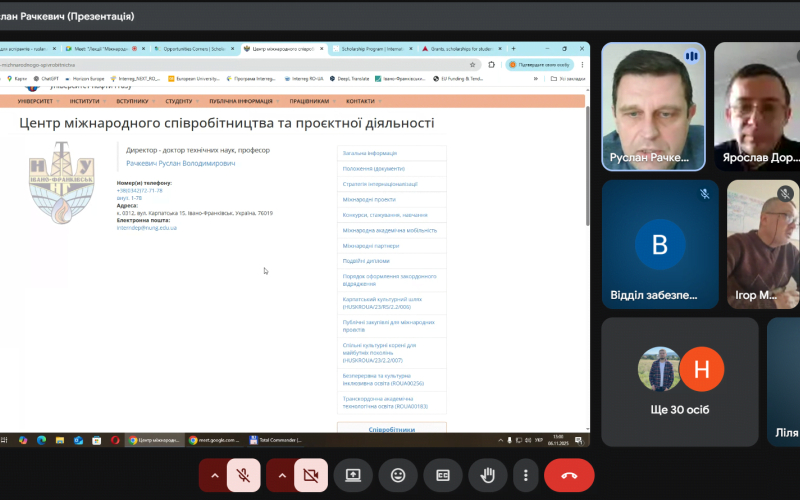The image size is (800, 500).
Task: Leave the call with the red button
Action: coord(569,475)
